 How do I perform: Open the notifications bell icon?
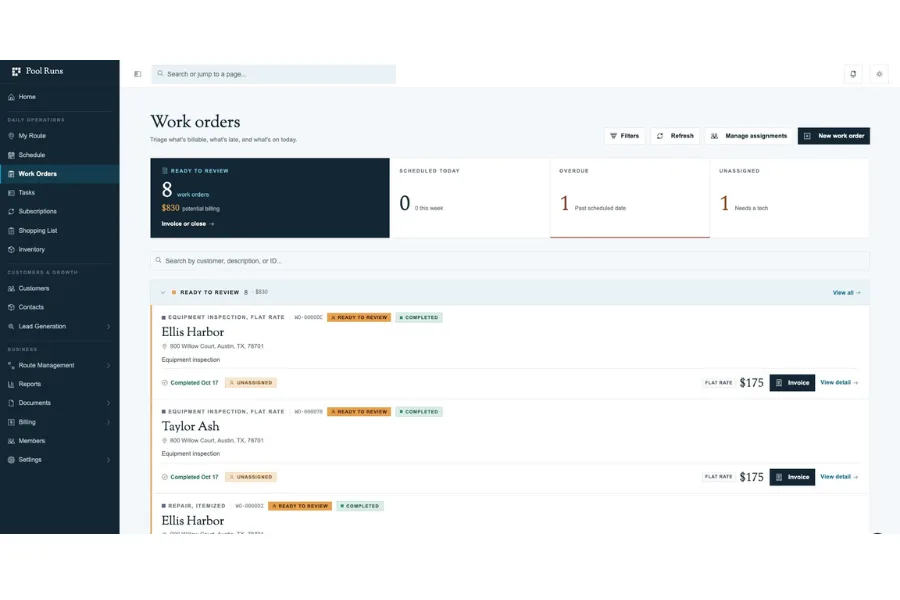pyautogui.click(x=853, y=74)
